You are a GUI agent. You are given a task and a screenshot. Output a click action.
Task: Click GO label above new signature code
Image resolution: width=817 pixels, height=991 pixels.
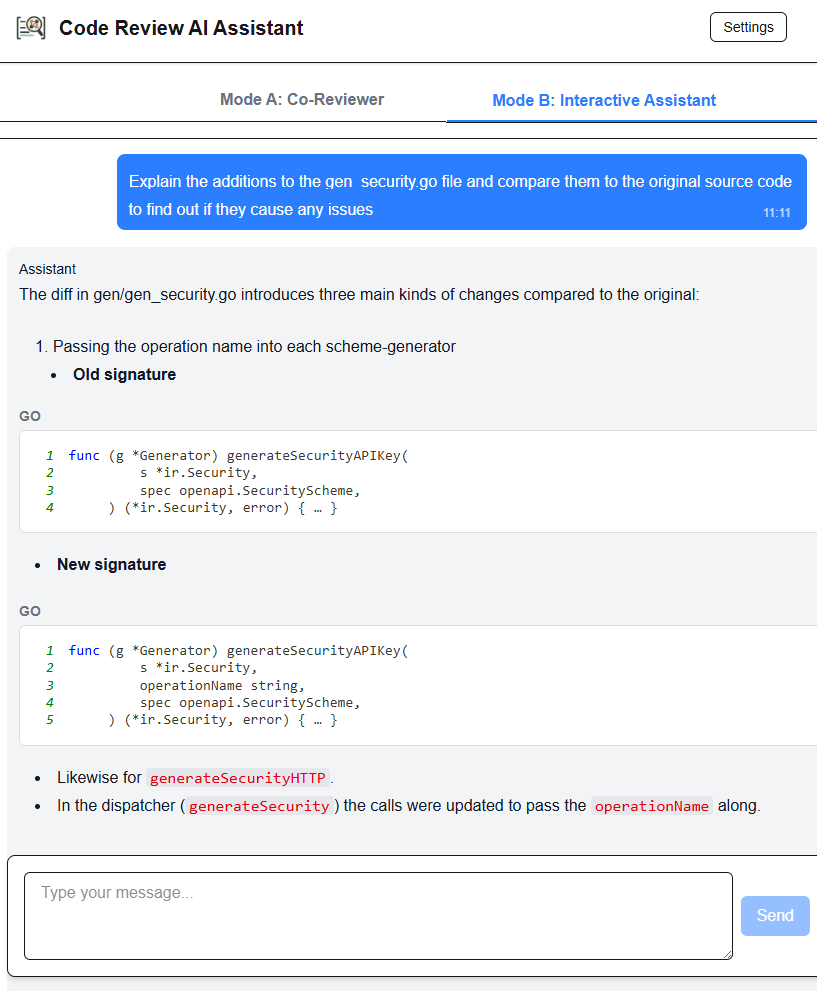point(30,611)
